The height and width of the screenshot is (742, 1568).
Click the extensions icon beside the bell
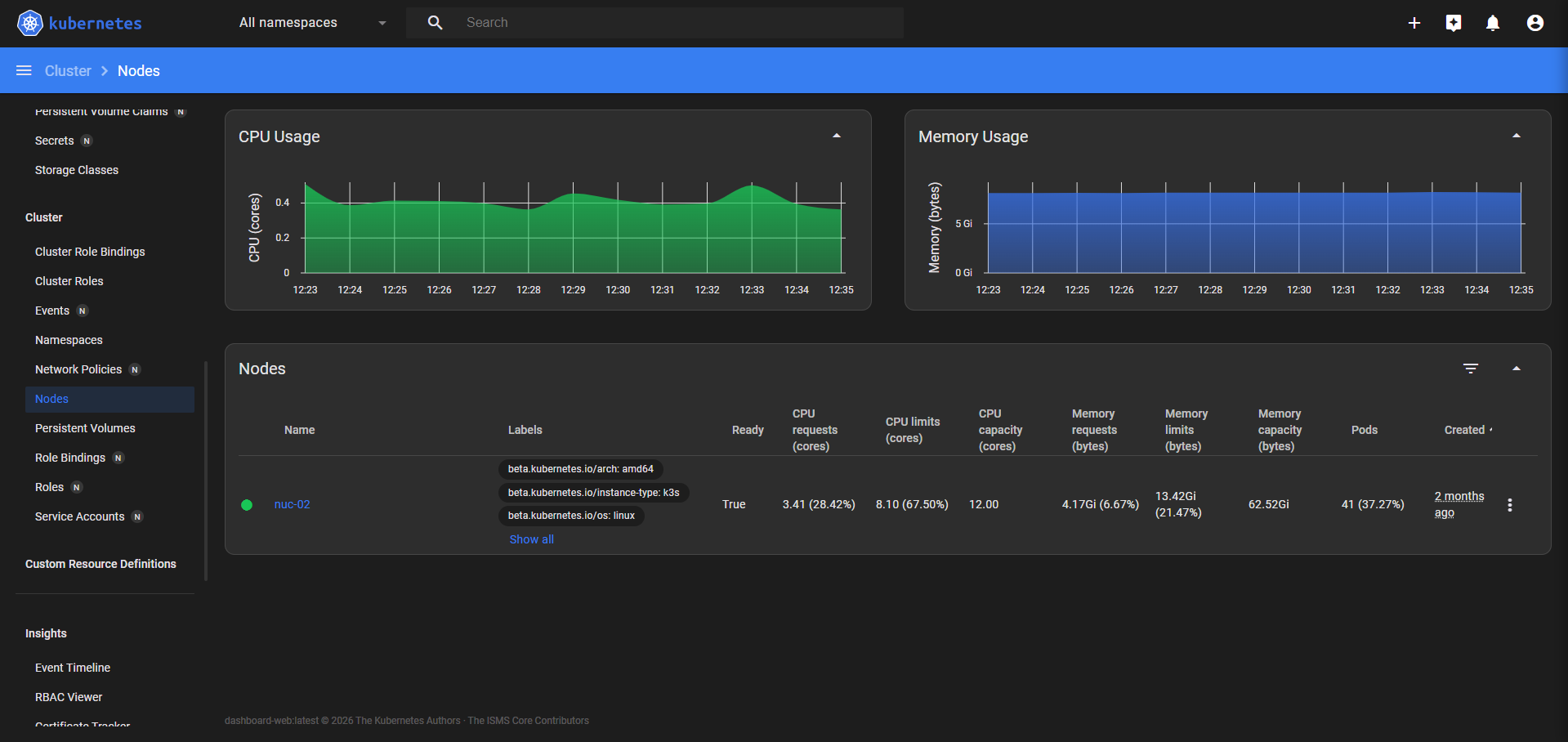(x=1454, y=23)
